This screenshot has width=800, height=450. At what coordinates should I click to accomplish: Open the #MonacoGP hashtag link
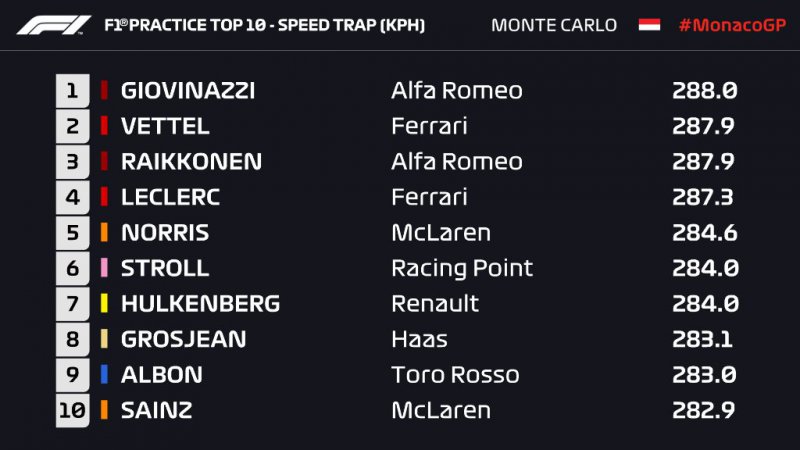point(730,24)
